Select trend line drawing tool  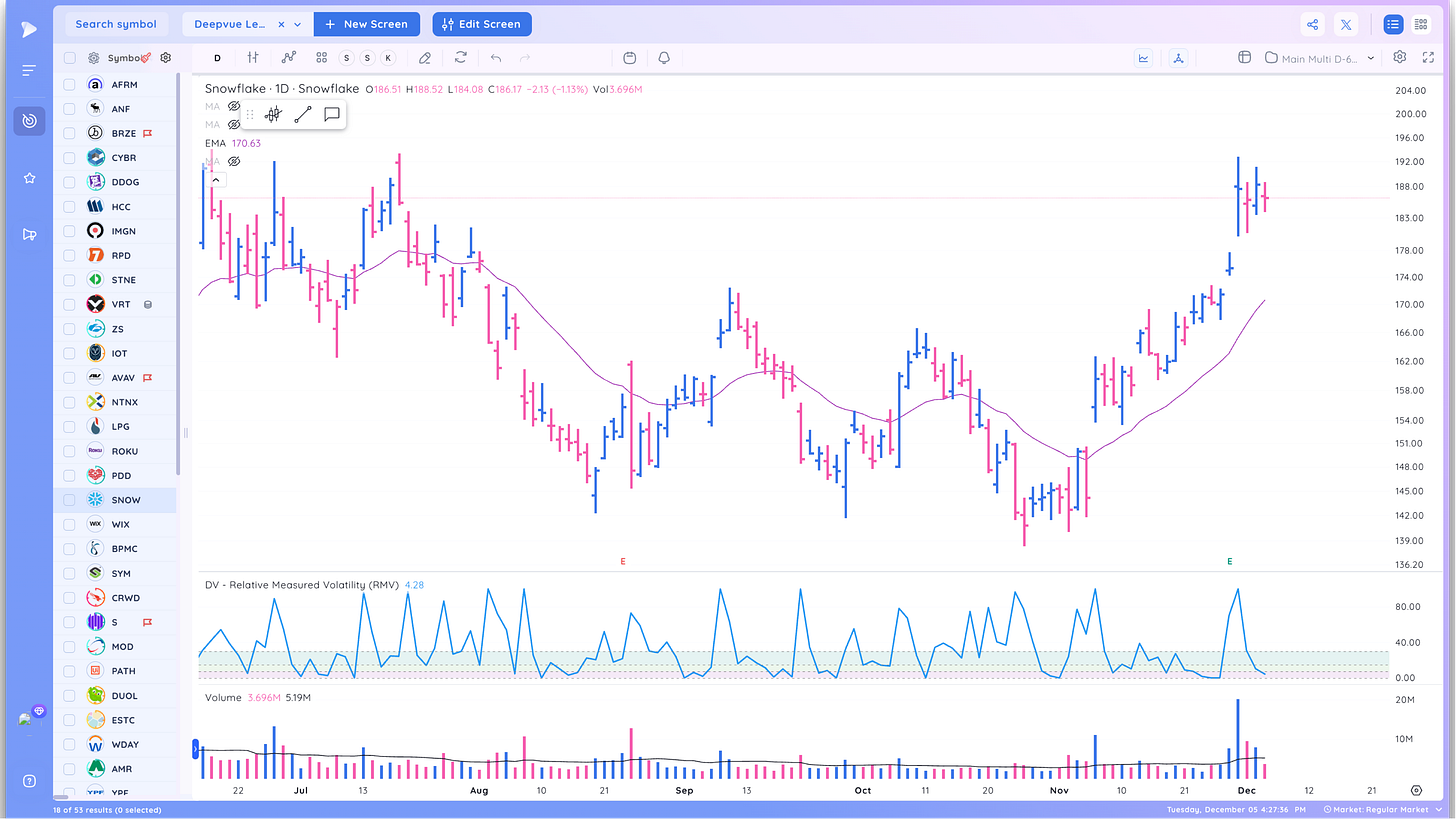coord(303,115)
